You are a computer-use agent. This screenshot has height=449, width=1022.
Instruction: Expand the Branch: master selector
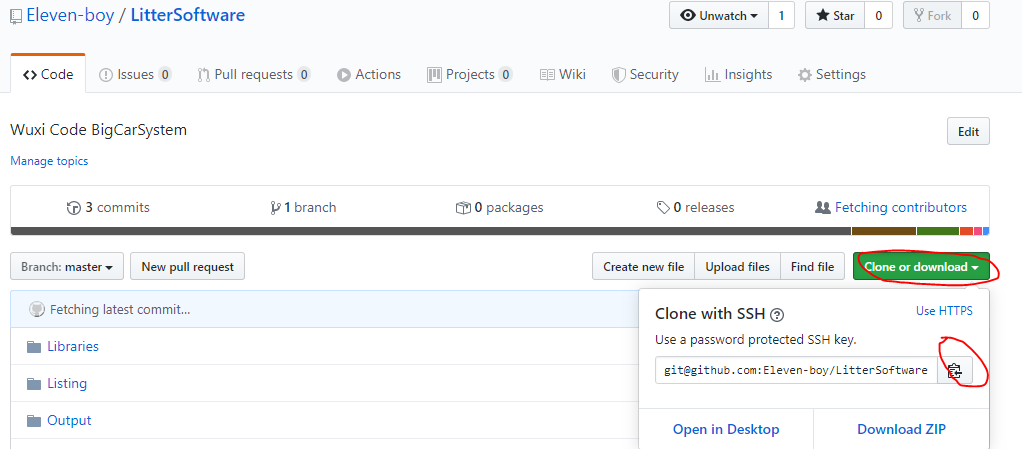click(67, 267)
